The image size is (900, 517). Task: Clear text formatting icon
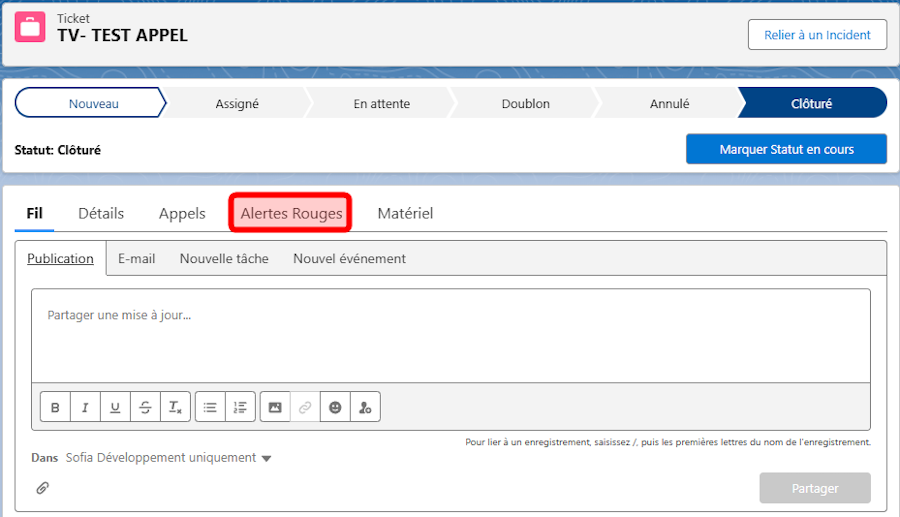[175, 407]
